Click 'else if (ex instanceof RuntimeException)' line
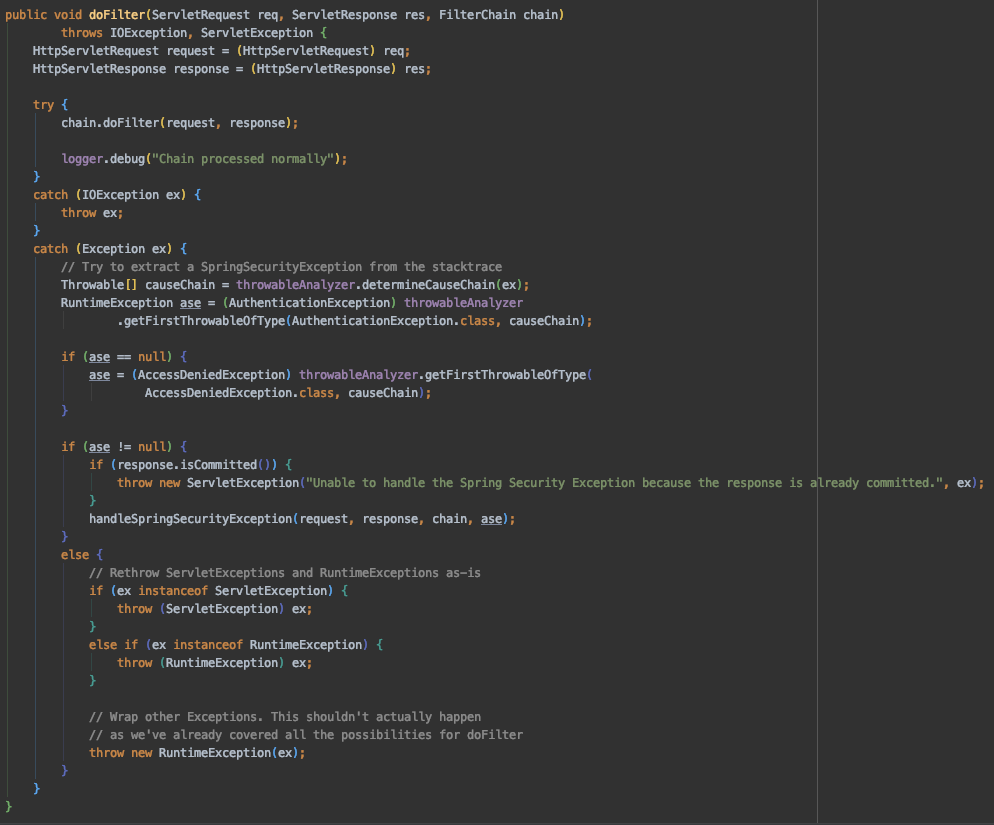The width and height of the screenshot is (994, 825). point(236,645)
